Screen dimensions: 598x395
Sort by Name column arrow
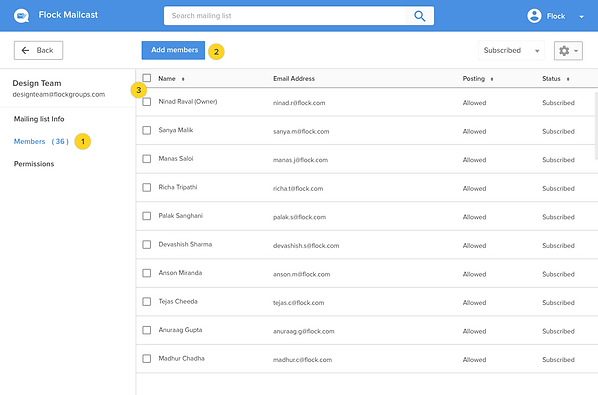click(x=183, y=79)
